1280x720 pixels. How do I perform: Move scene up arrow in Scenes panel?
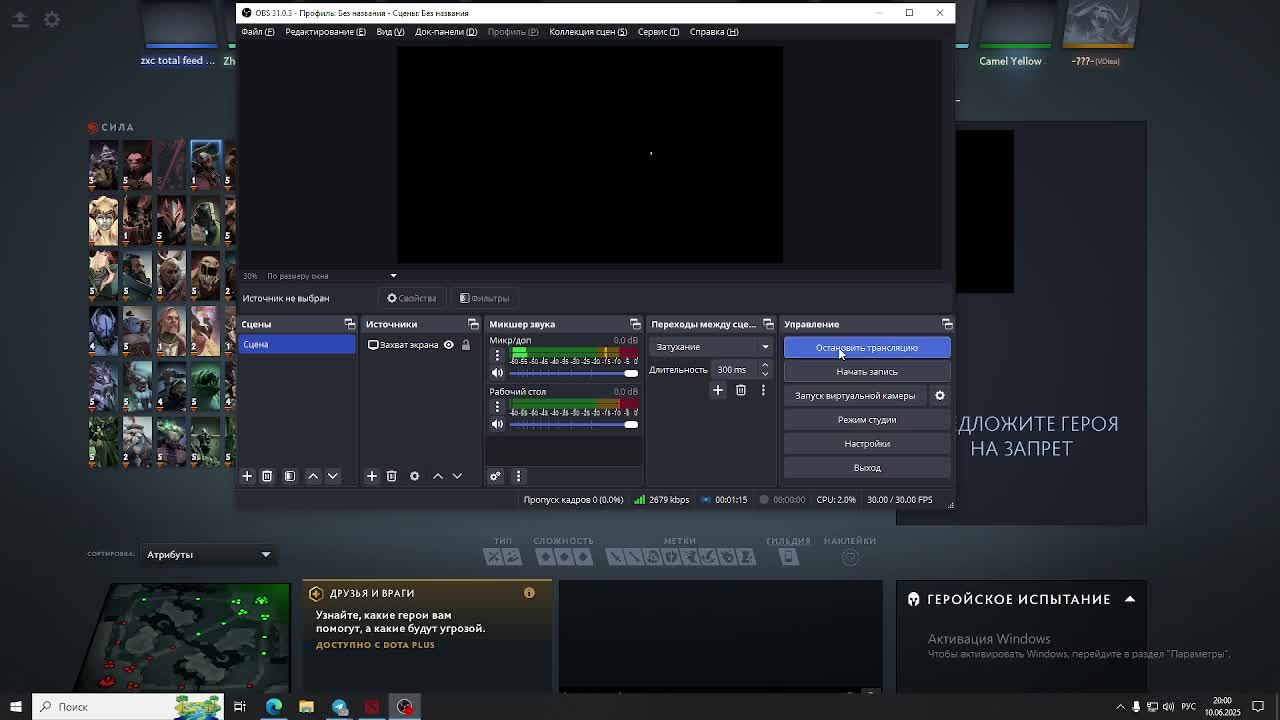click(x=313, y=476)
